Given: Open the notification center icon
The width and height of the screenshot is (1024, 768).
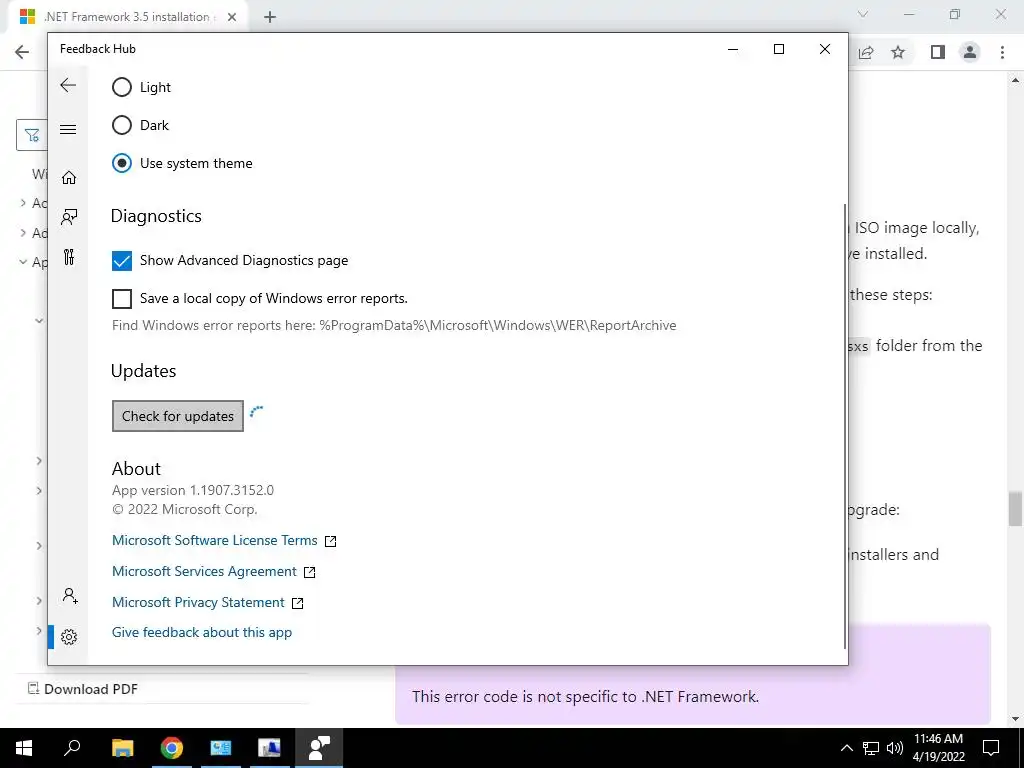Looking at the screenshot, I should pyautogui.click(x=991, y=748).
